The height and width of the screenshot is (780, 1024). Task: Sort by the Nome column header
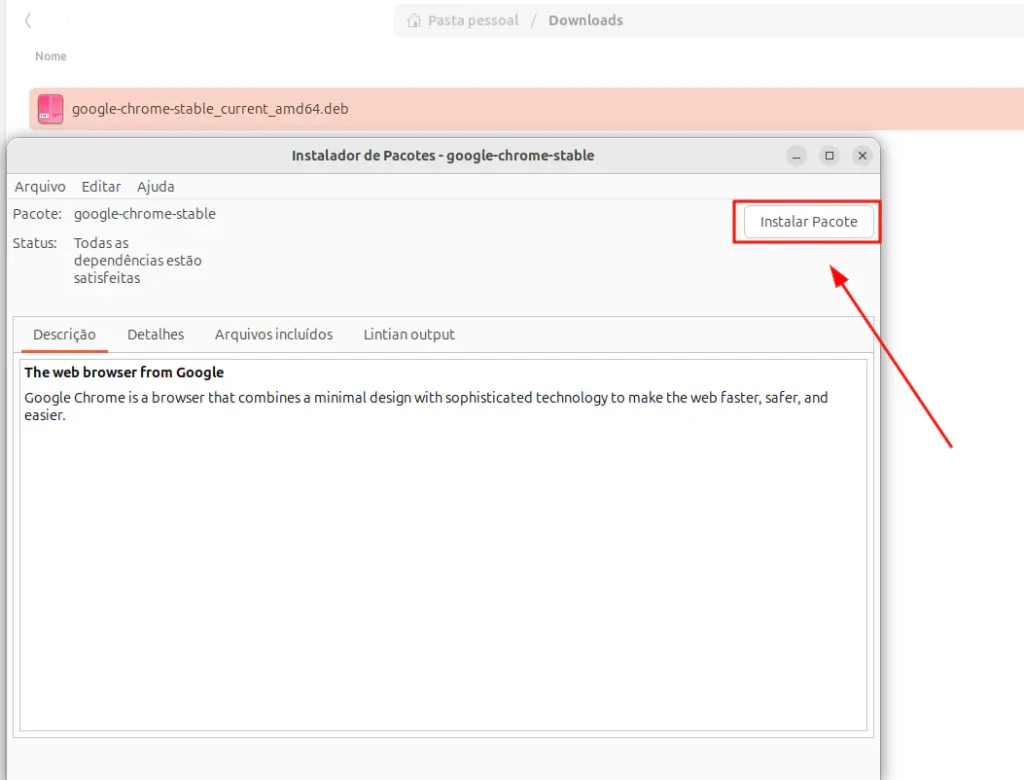pyautogui.click(x=51, y=56)
